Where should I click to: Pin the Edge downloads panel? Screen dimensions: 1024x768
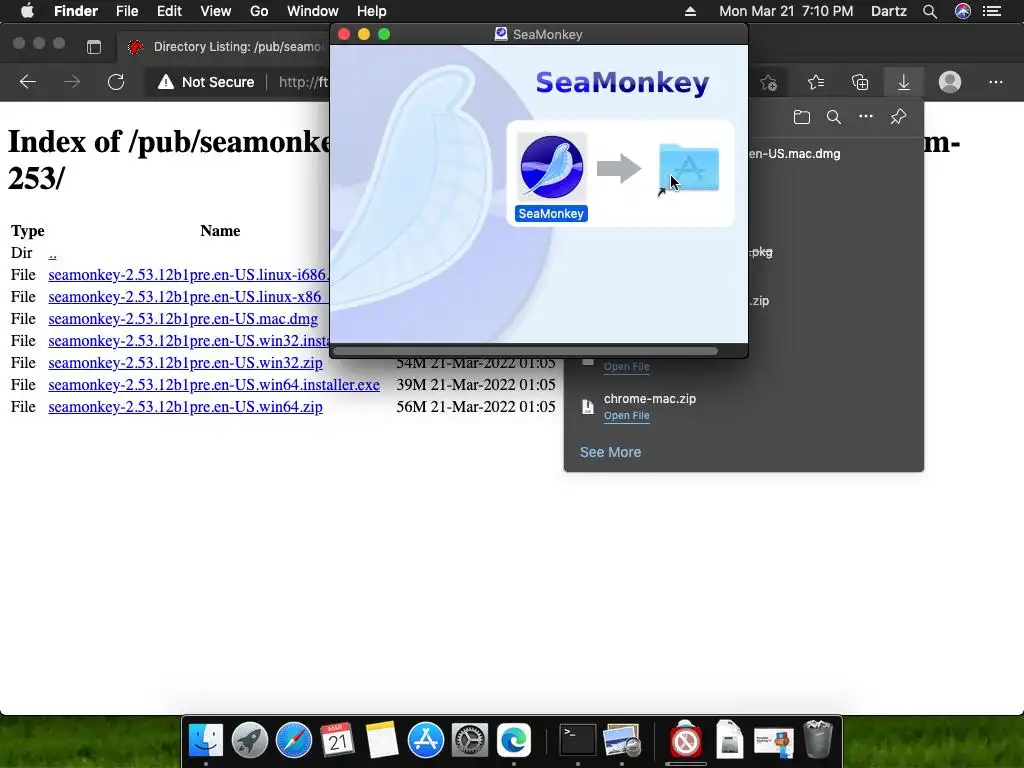pos(898,117)
